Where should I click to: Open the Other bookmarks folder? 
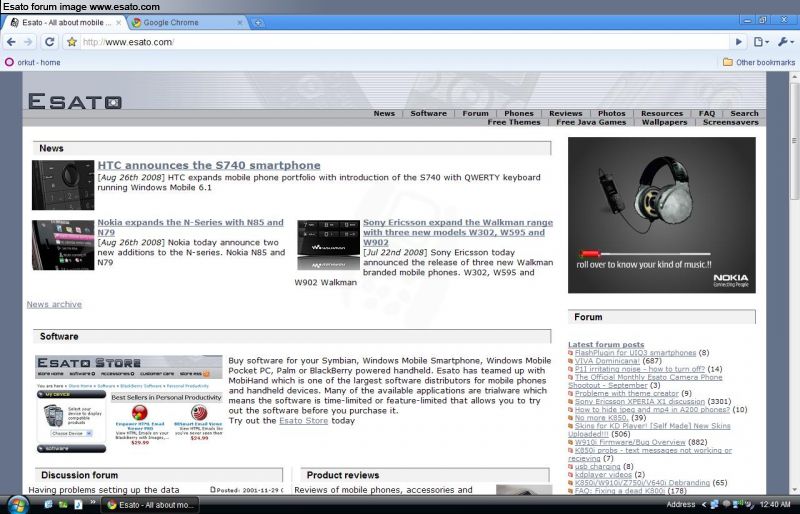[759, 62]
